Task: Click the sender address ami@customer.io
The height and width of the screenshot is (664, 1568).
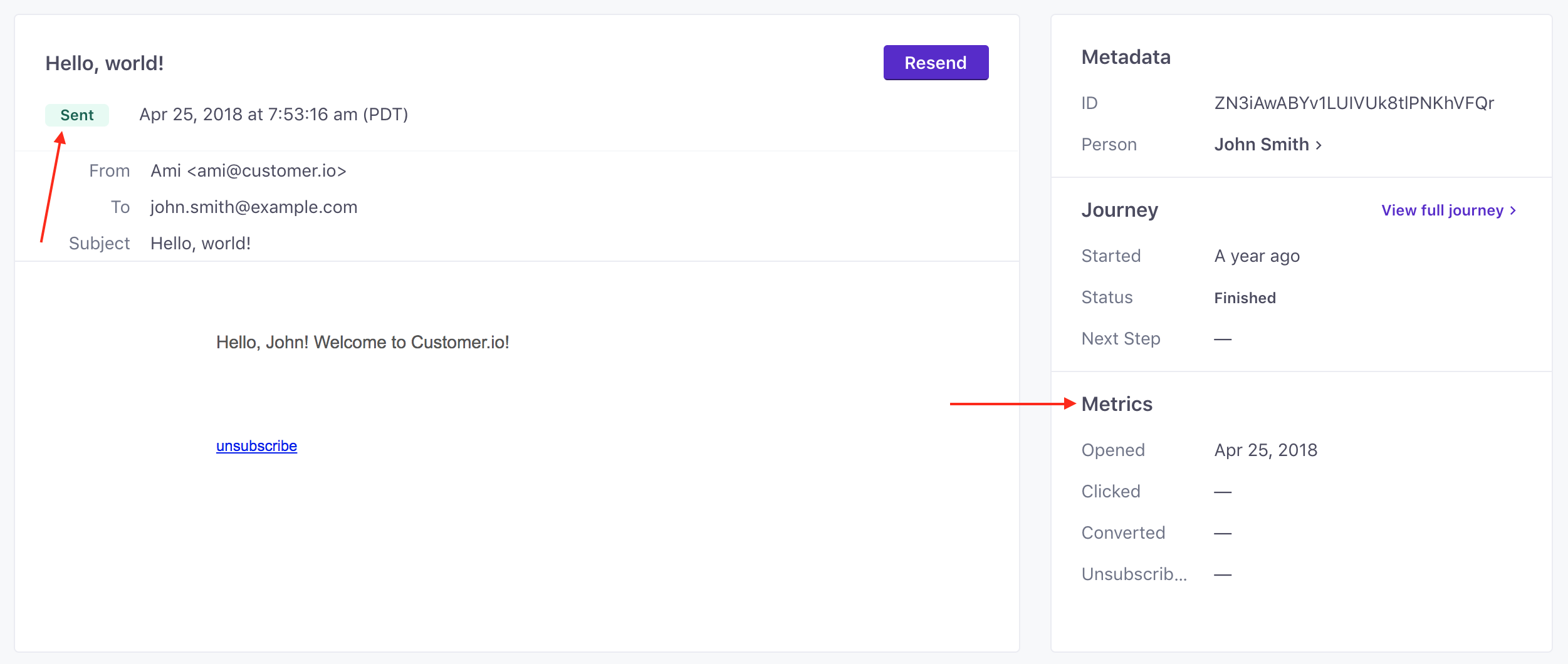Action: [x=266, y=171]
